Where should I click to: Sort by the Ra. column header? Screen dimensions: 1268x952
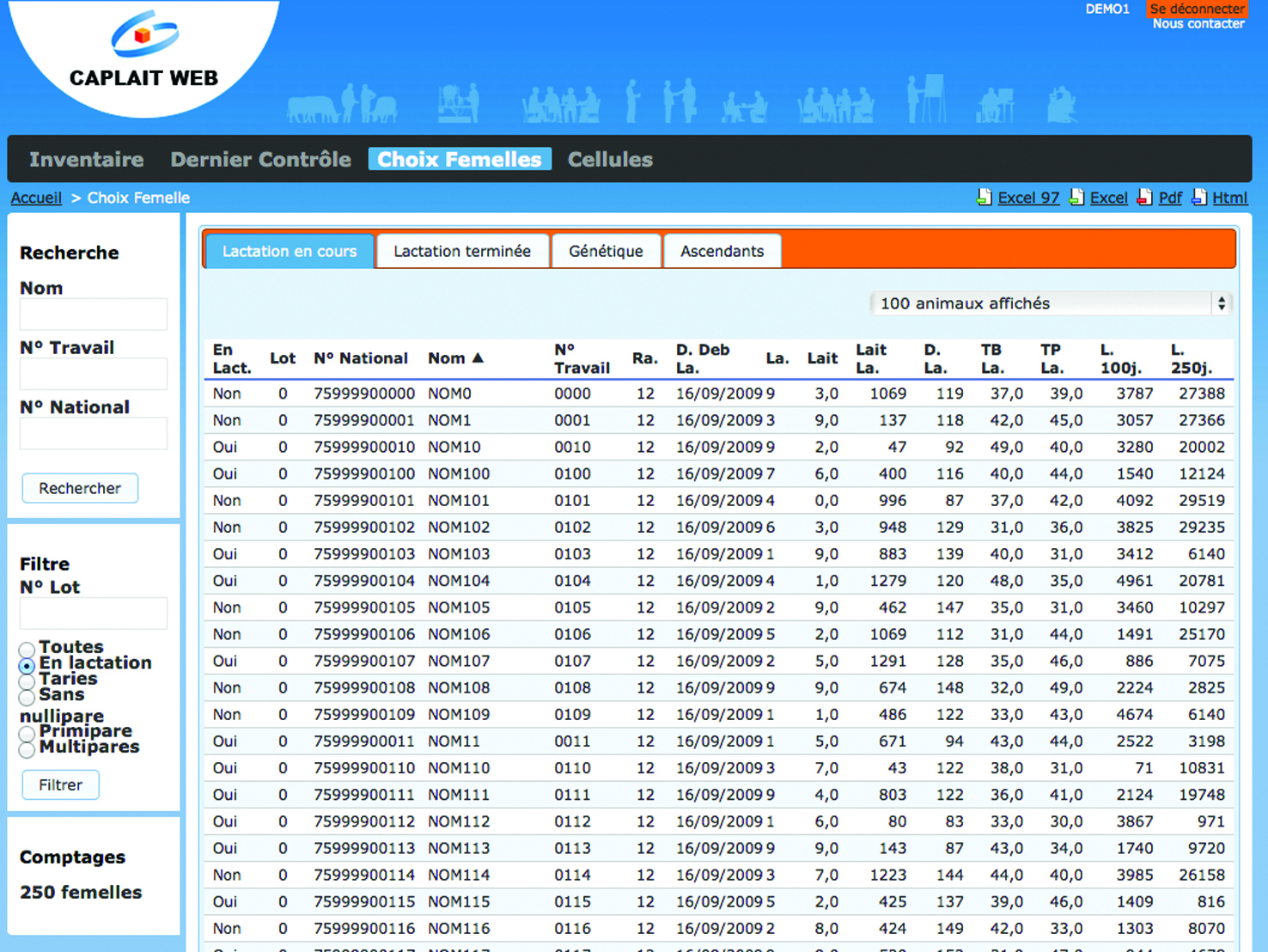pos(644,358)
